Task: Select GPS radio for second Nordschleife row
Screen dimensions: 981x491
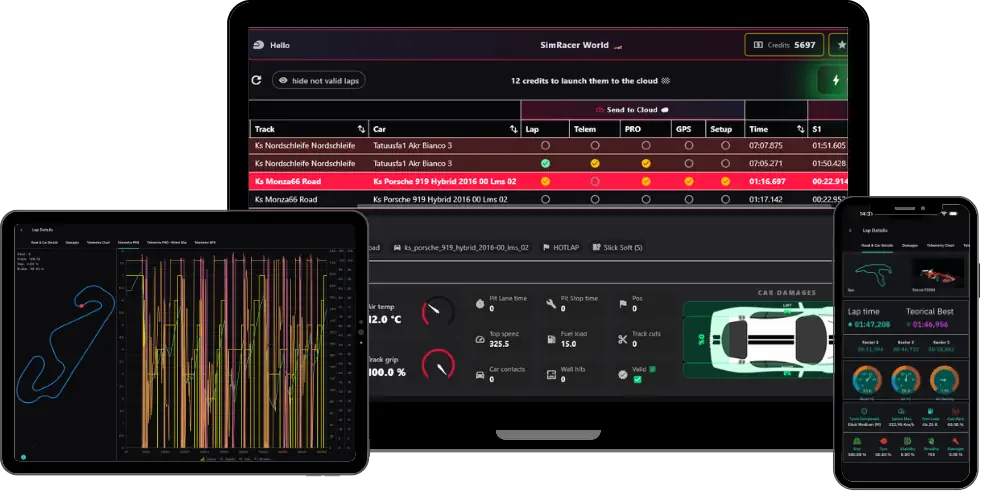Action: tap(688, 163)
